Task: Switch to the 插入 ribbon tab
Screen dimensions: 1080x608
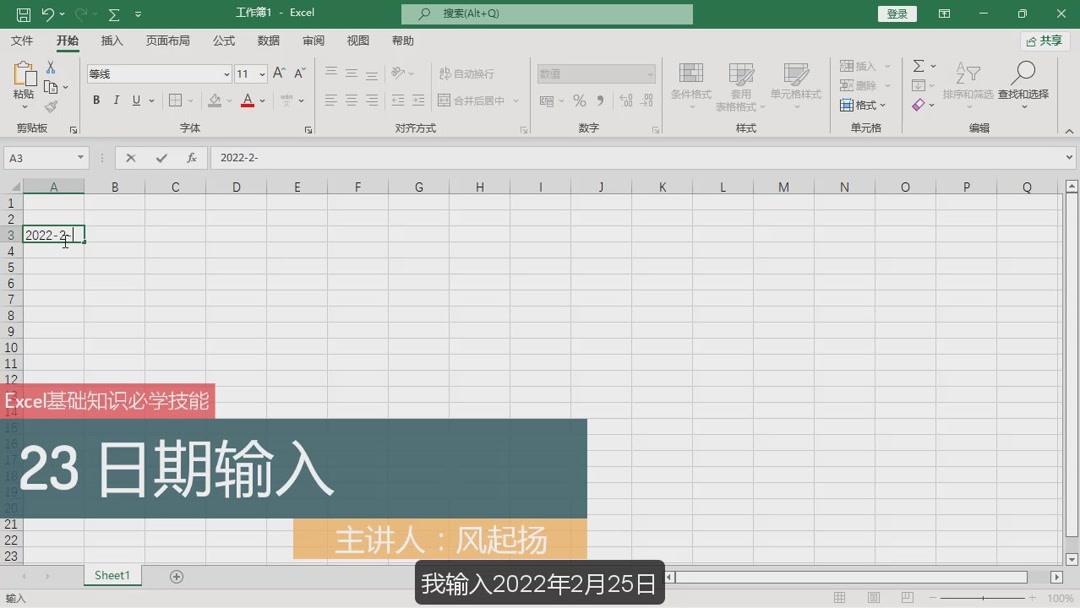Action: tap(111, 41)
